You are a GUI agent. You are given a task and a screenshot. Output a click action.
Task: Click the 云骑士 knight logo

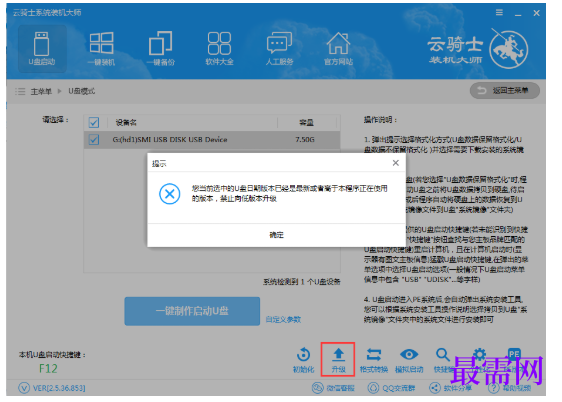[x=508, y=49]
